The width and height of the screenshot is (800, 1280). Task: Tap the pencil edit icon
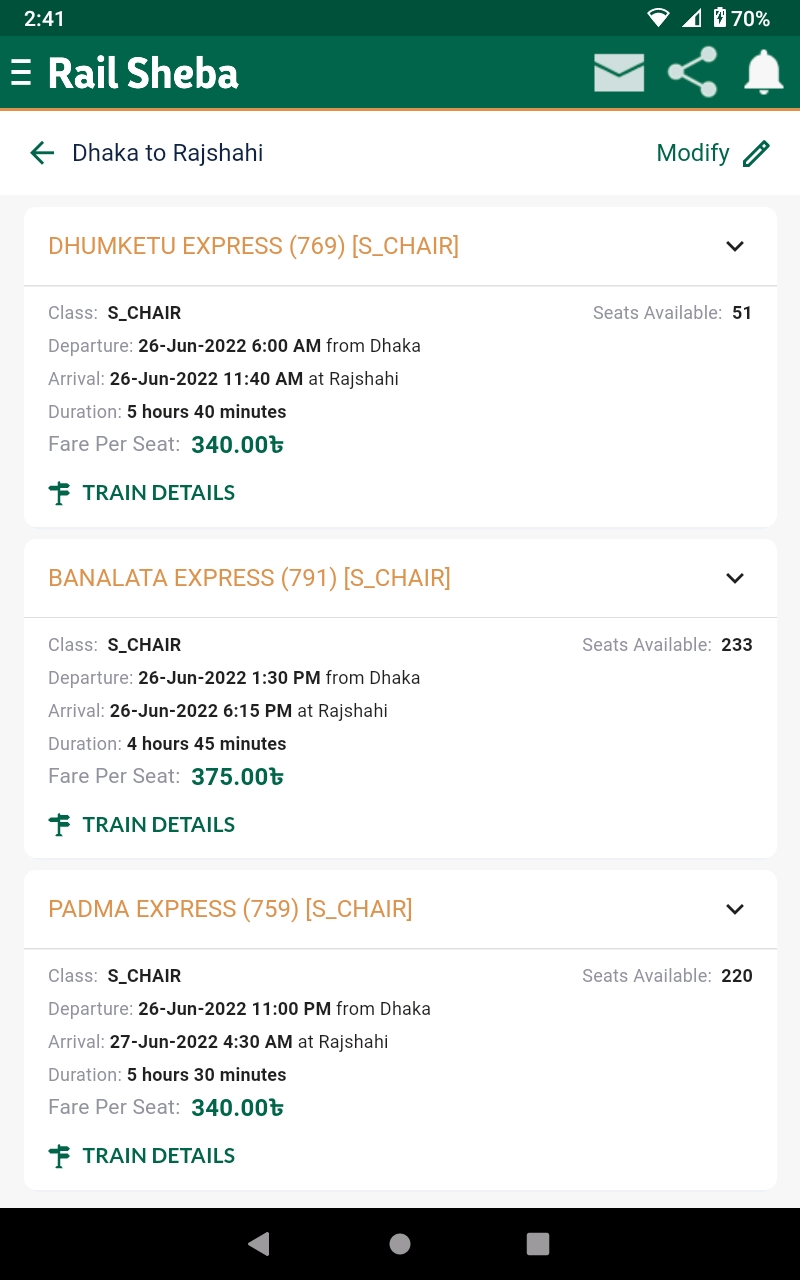pyautogui.click(x=757, y=153)
